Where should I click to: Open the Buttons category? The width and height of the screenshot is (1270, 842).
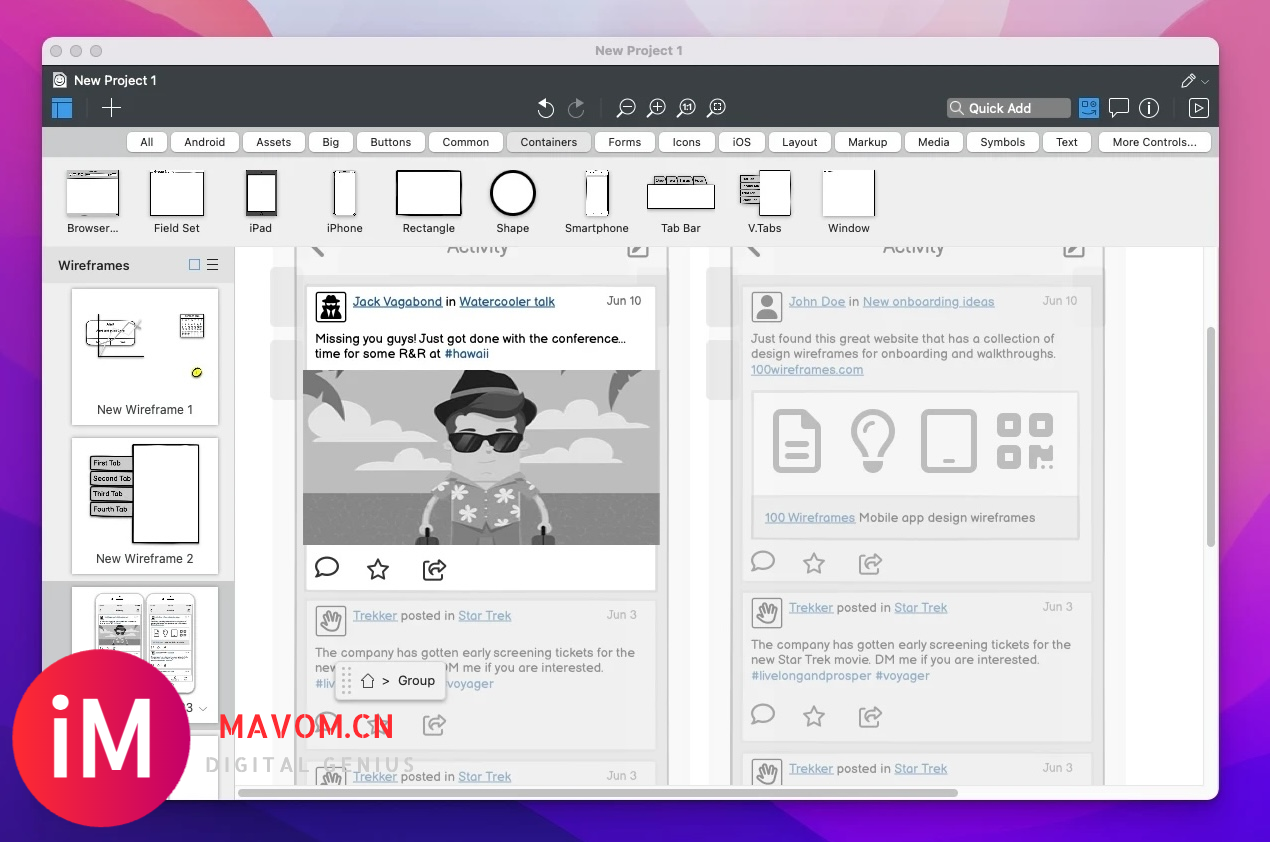tap(391, 142)
